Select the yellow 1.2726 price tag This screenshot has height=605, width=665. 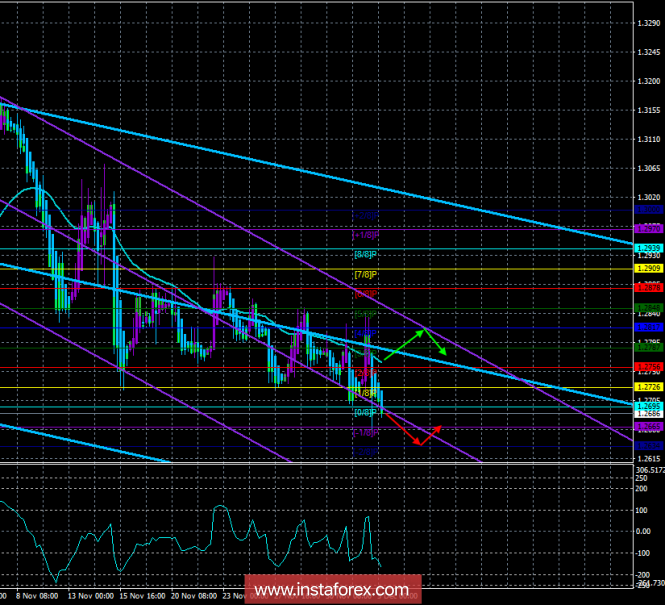tap(649, 387)
